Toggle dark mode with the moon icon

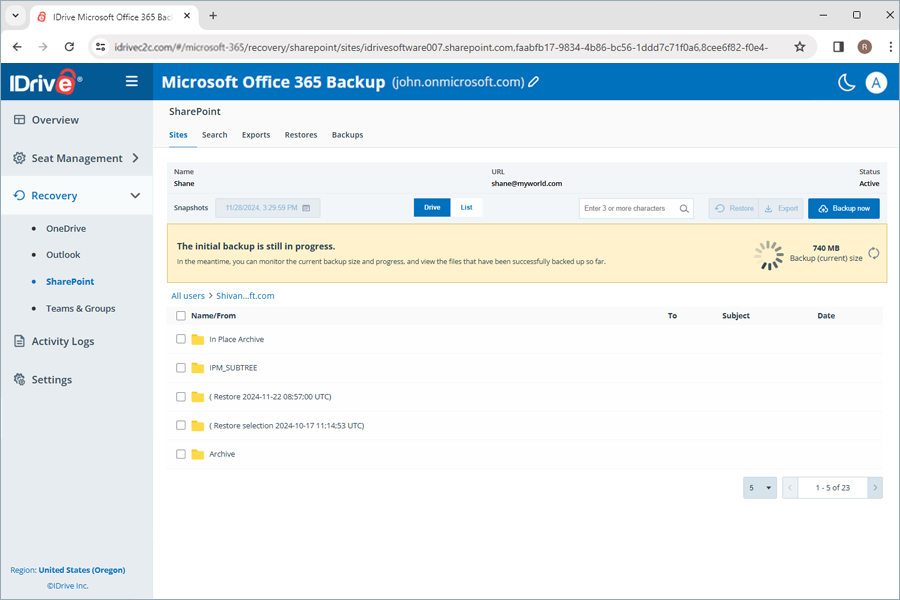click(844, 82)
